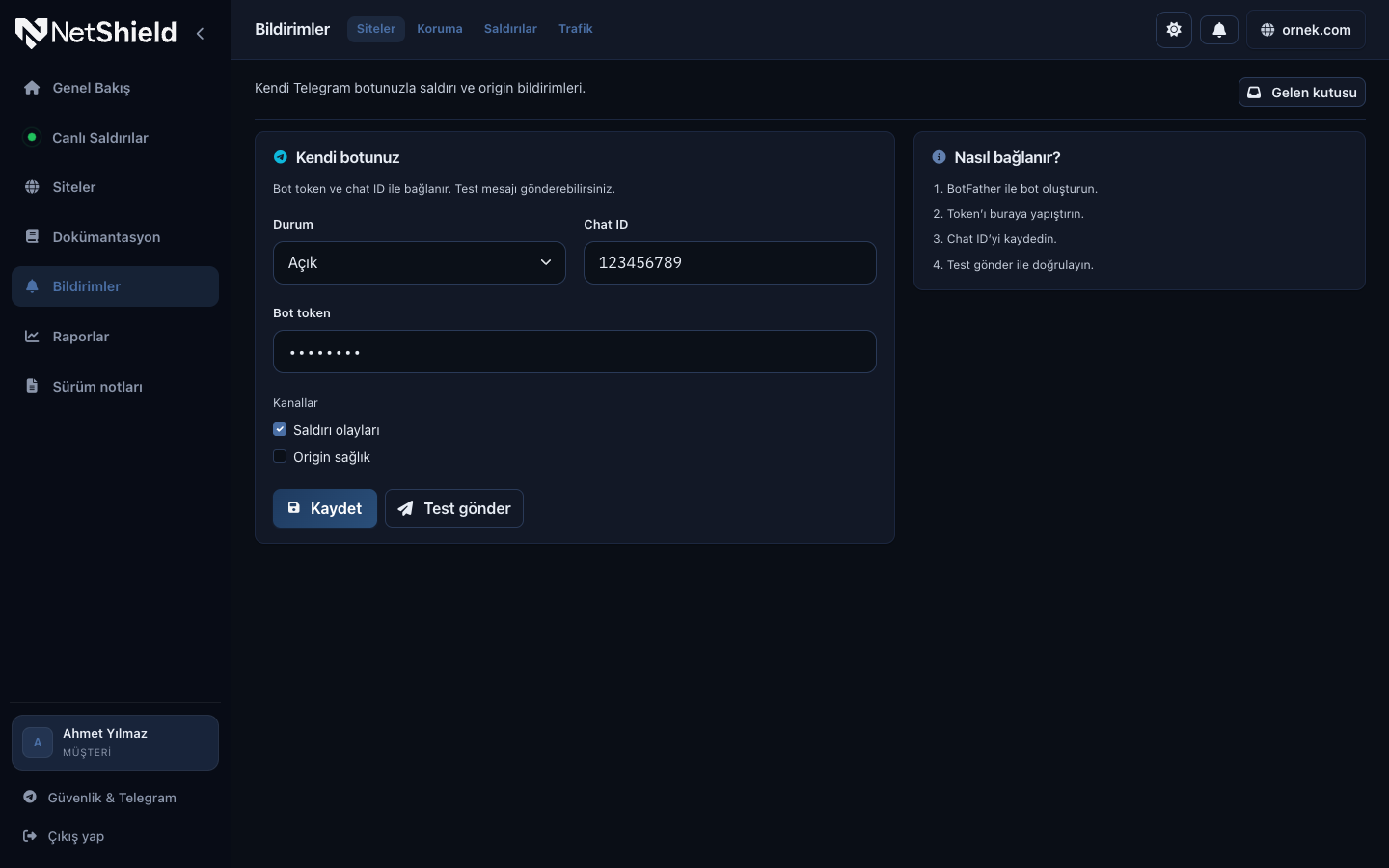Click the text "Test gönder ile doğrulayın."
This screenshot has width=1389, height=868.
[1021, 265]
